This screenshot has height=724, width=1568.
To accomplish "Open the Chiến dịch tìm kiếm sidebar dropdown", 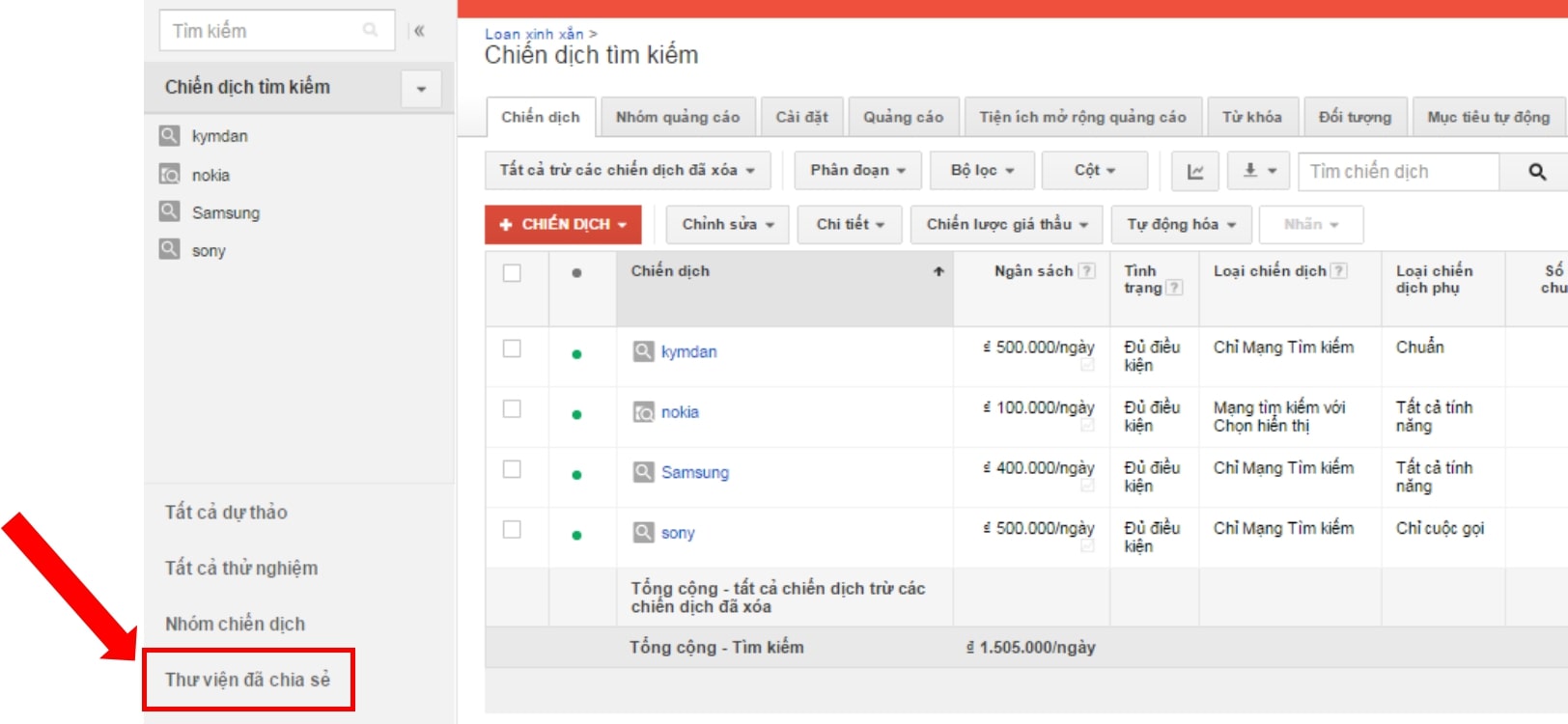I will [x=421, y=89].
